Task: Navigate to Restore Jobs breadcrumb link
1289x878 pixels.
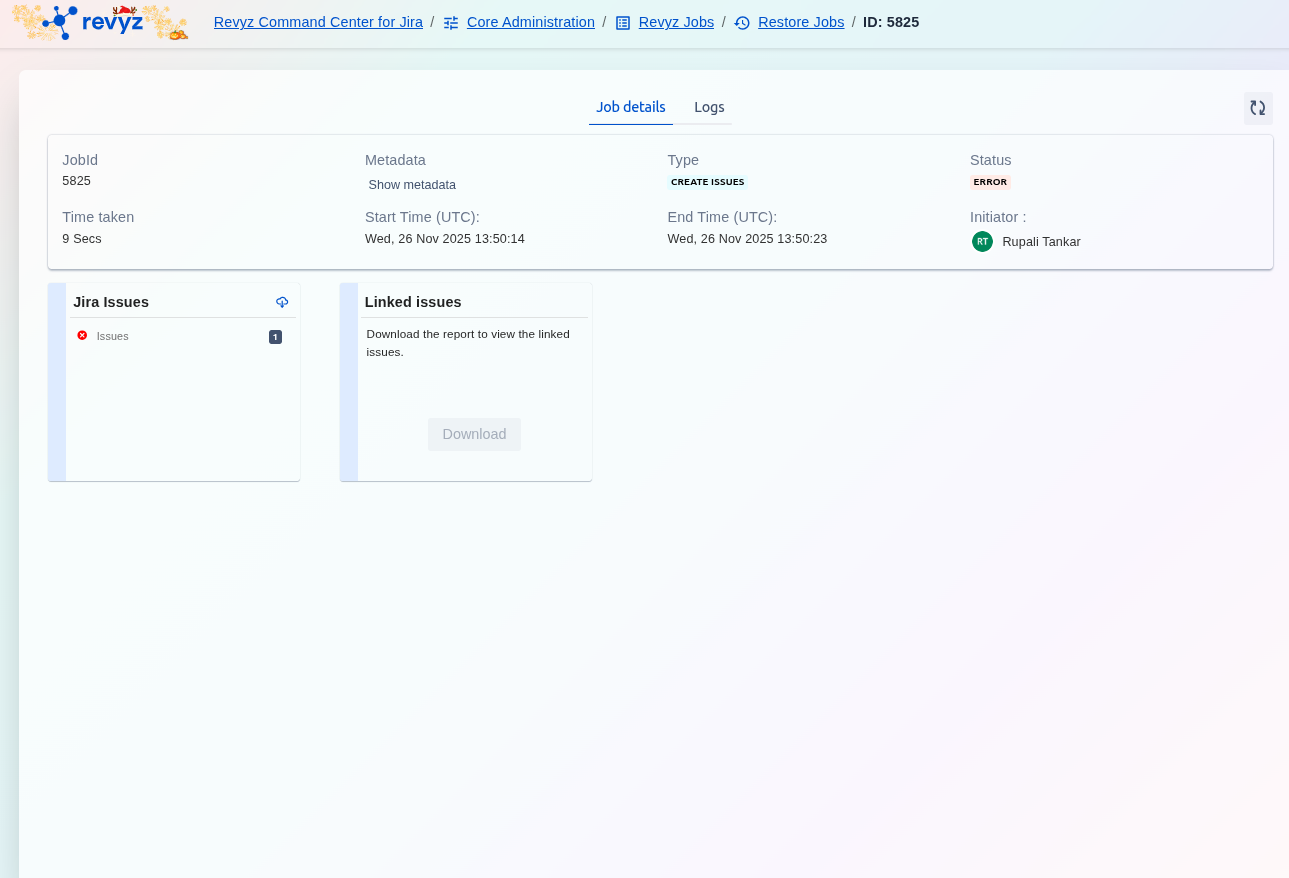Action: point(800,22)
